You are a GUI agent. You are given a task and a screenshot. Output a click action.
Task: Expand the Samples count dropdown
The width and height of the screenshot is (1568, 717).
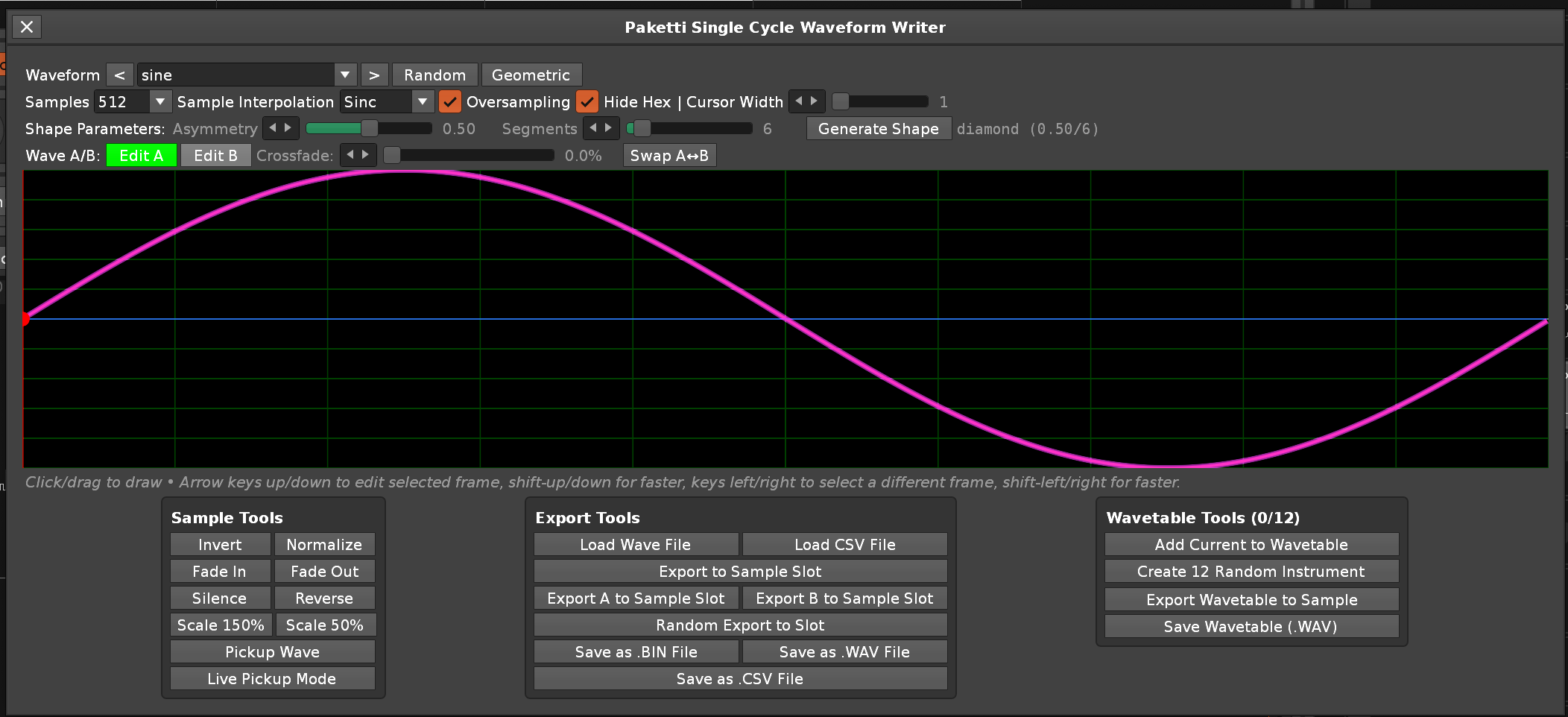coord(159,101)
